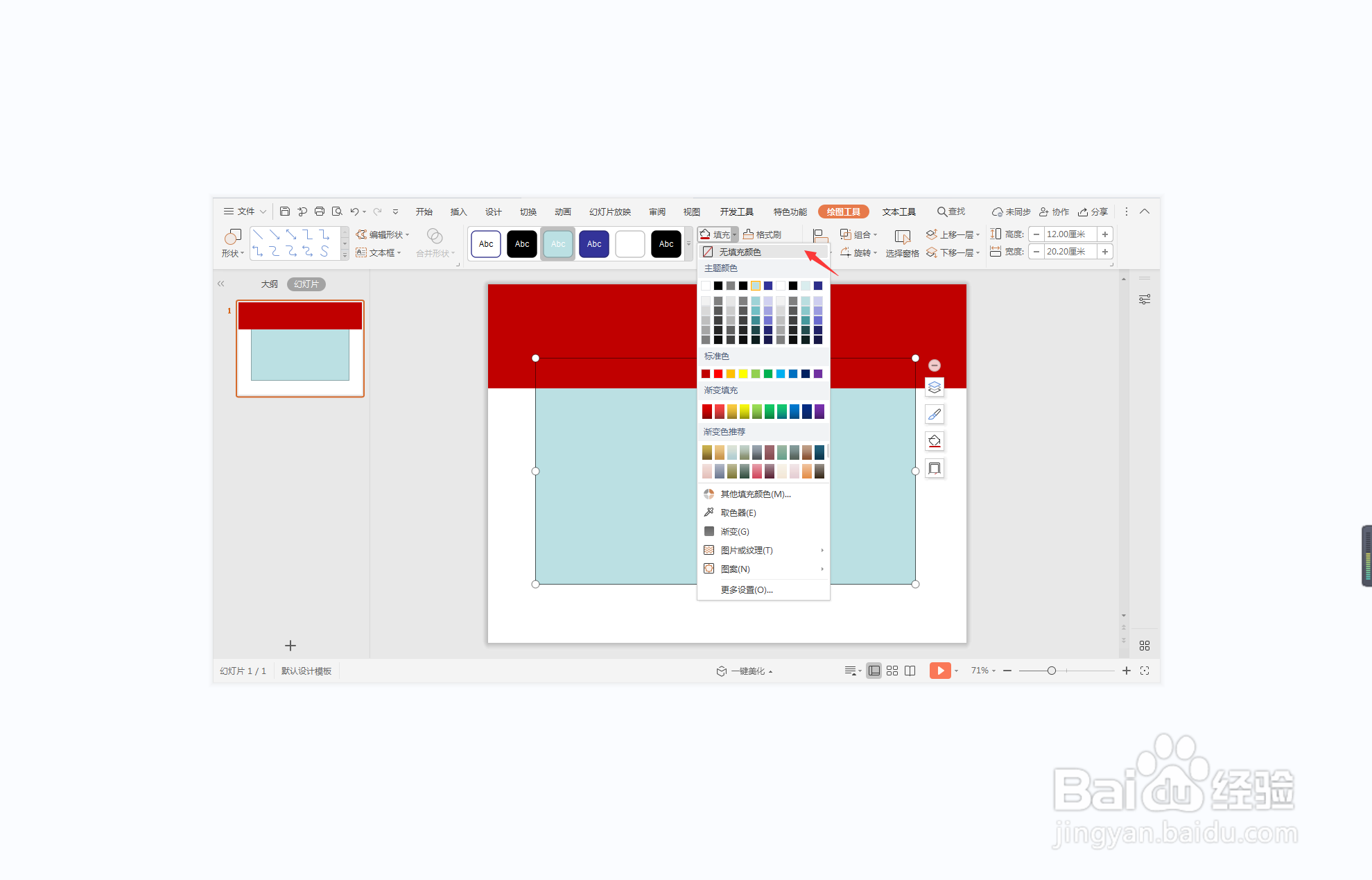1372x880 pixels.
Task: Toggle the reading view icon in status bar
Action: [x=910, y=671]
